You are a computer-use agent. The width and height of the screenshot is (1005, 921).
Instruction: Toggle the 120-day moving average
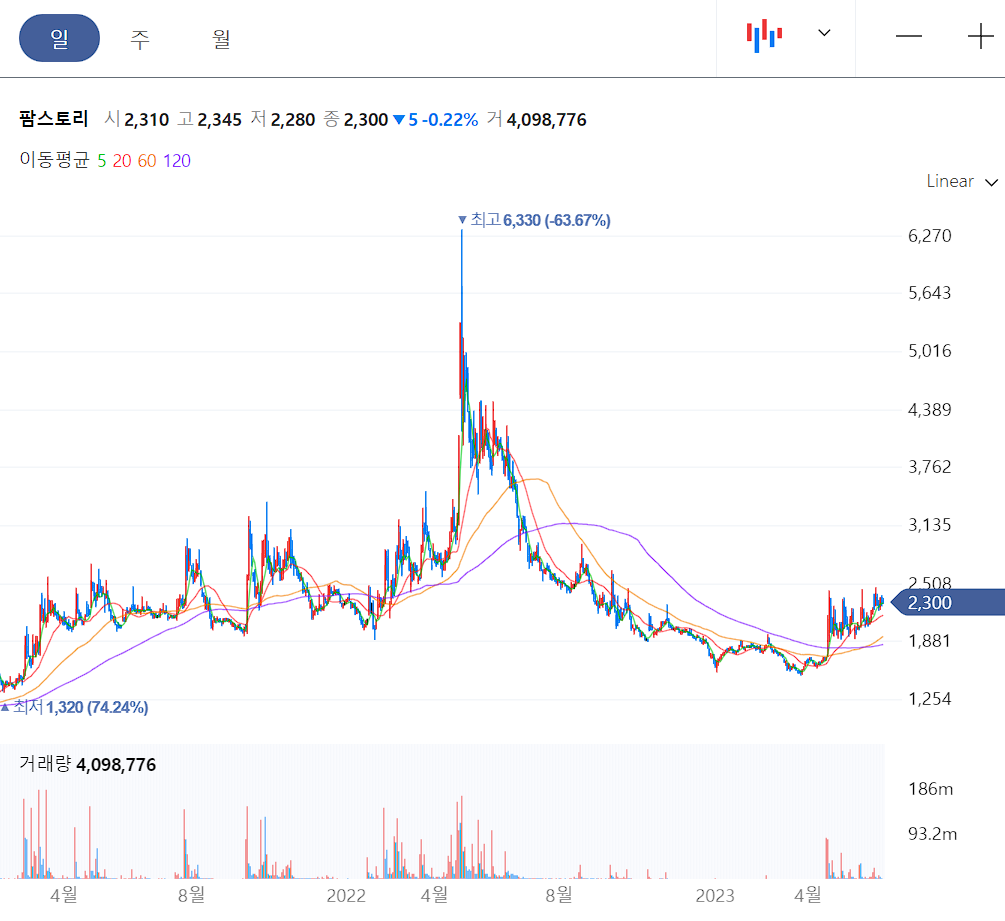click(x=177, y=161)
